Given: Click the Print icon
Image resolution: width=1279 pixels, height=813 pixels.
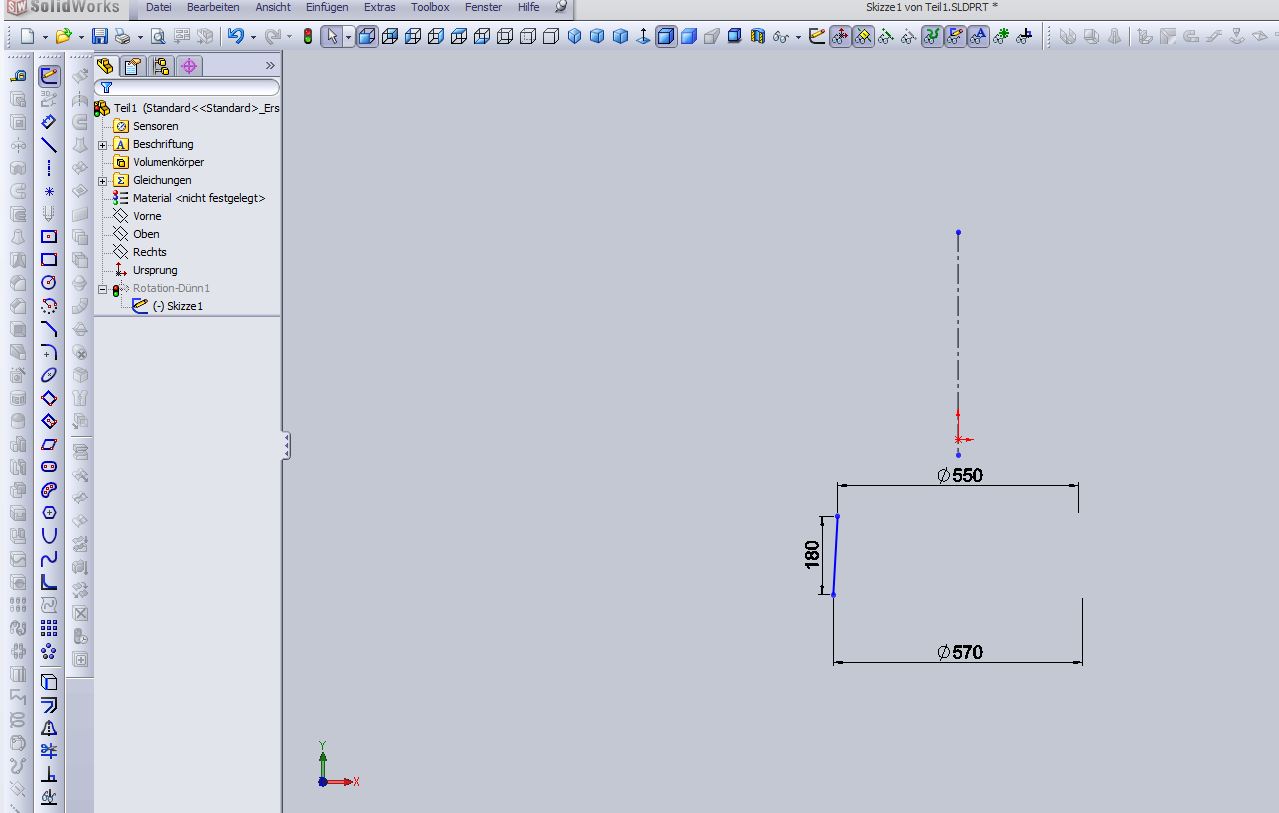Looking at the screenshot, I should [122, 37].
